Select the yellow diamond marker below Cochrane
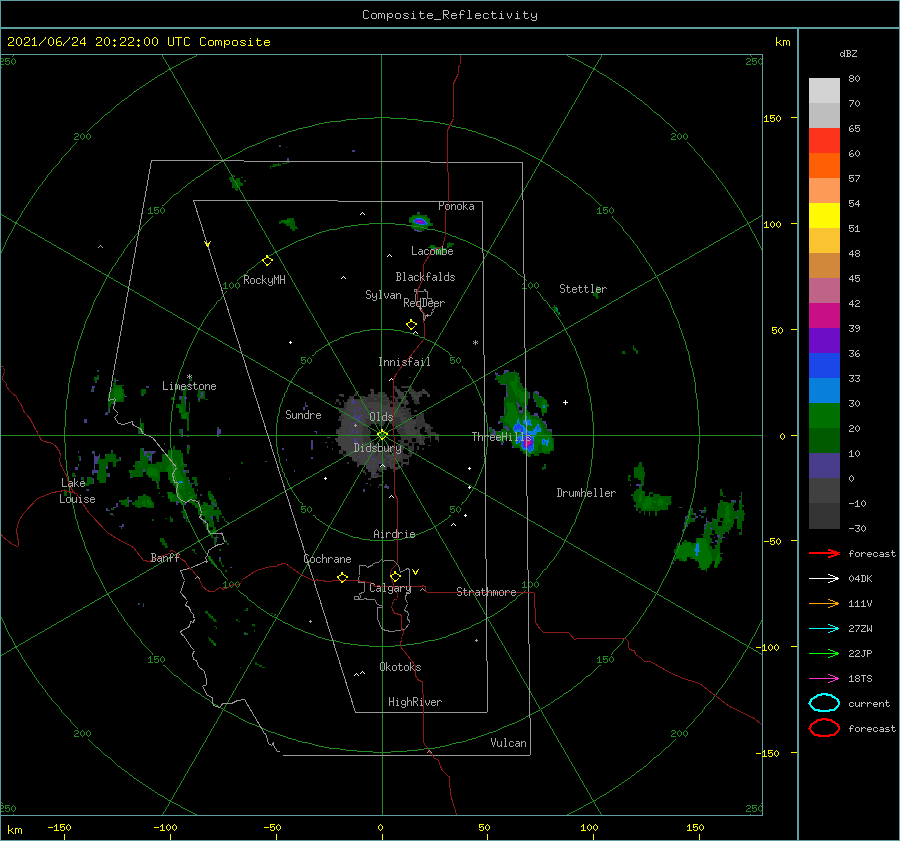This screenshot has height=841, width=900. tap(343, 577)
